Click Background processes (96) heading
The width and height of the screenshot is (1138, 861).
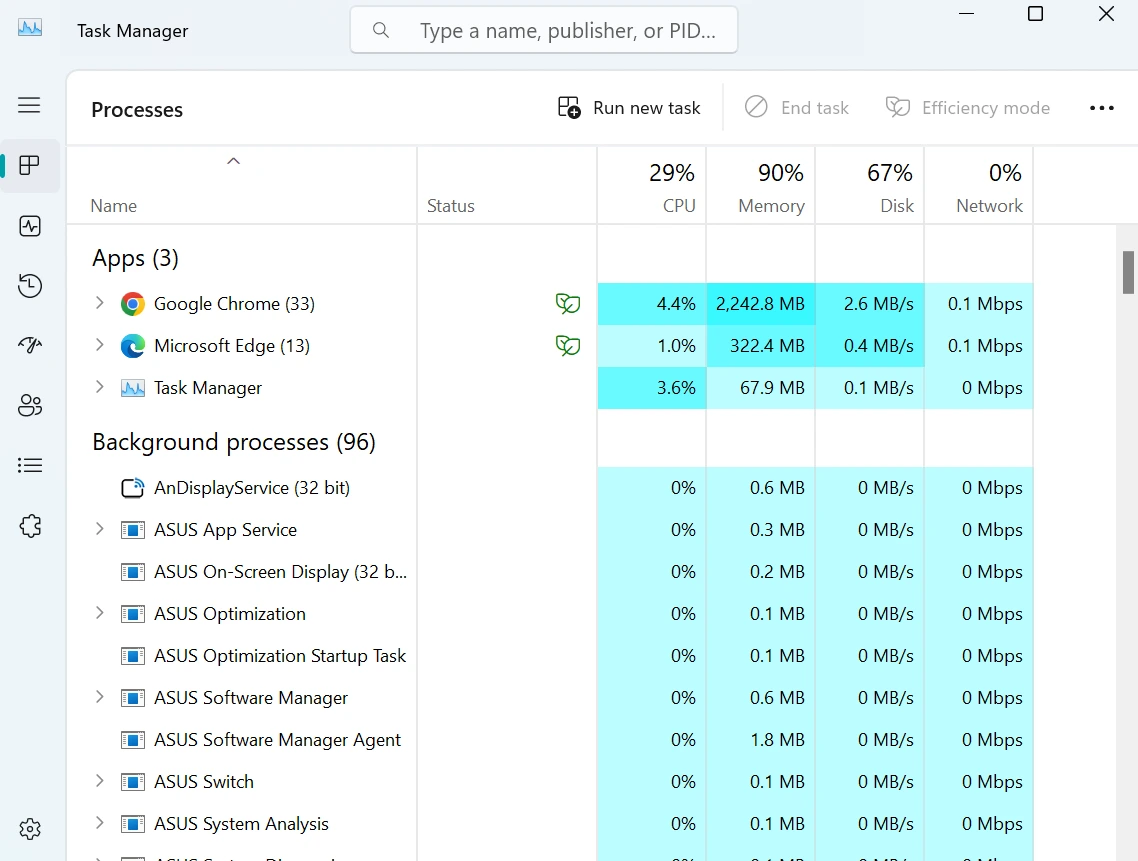coord(234,442)
